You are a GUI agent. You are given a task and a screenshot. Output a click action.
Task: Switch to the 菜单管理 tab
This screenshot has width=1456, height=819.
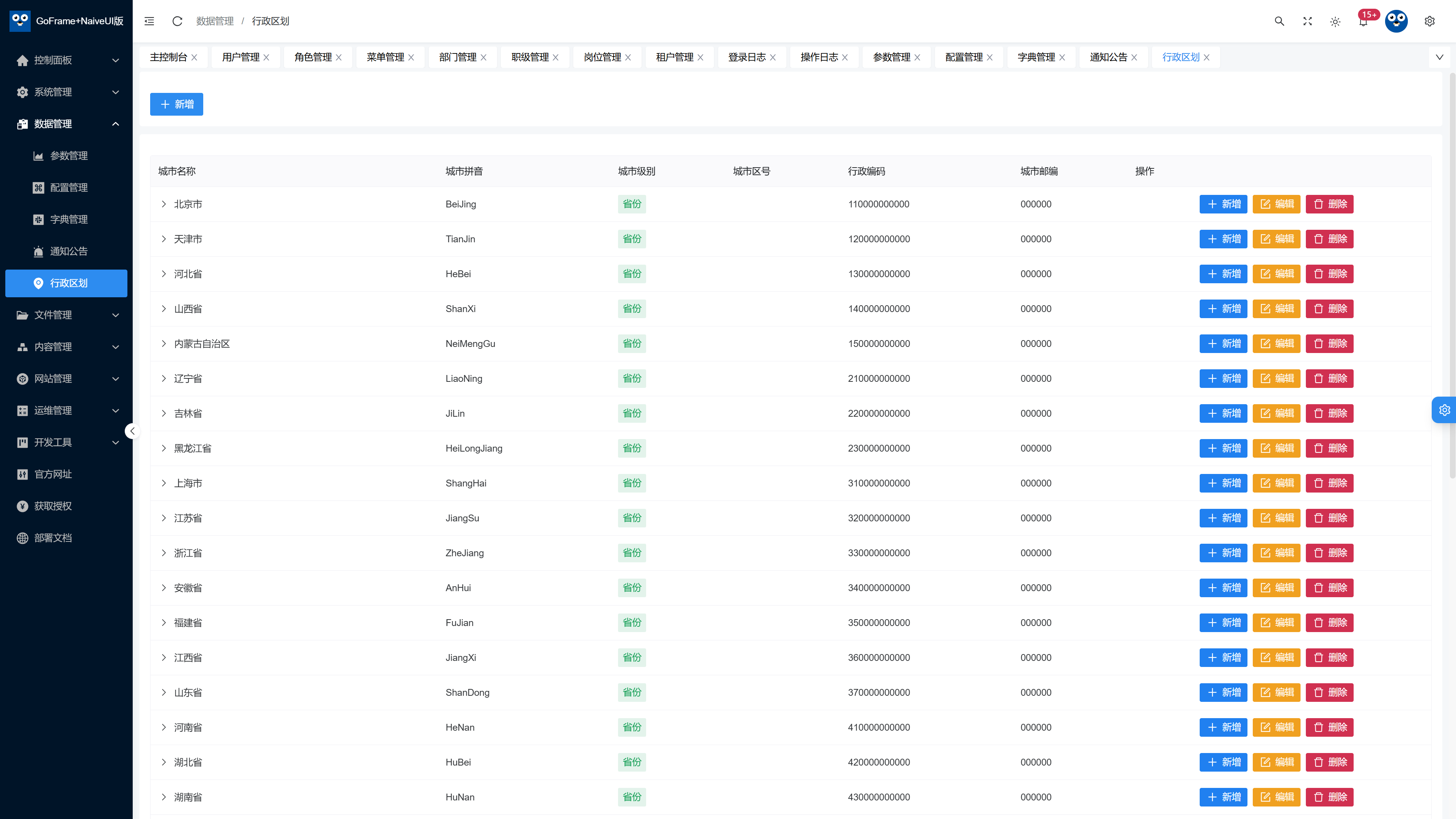[x=386, y=57]
